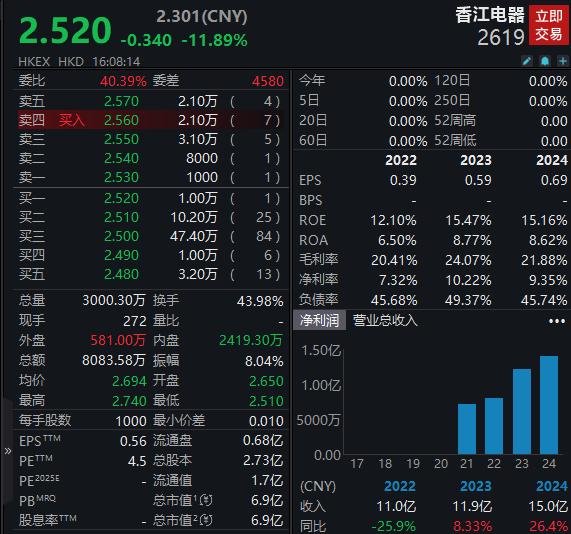Click the blue 2023 year link below chart
Viewport: 571px width, 534px height.
click(476, 486)
